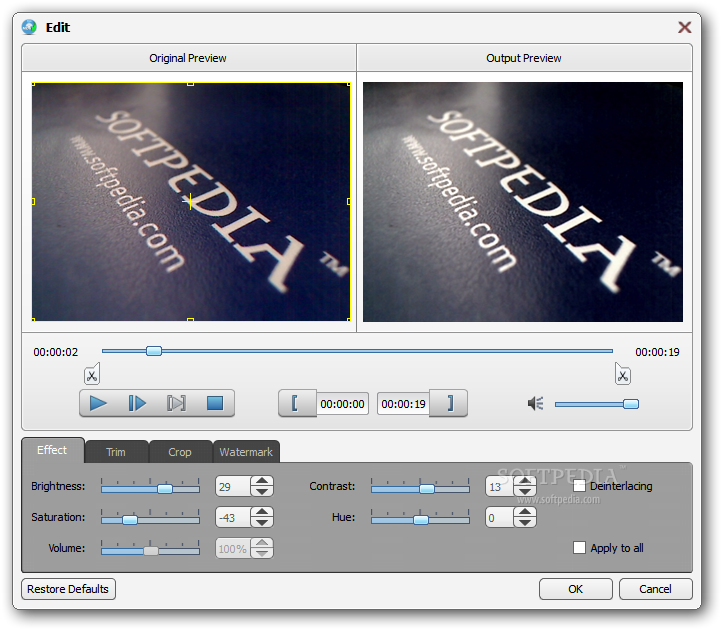
Task: Click the Brightness value field showing 29
Action: 233,486
